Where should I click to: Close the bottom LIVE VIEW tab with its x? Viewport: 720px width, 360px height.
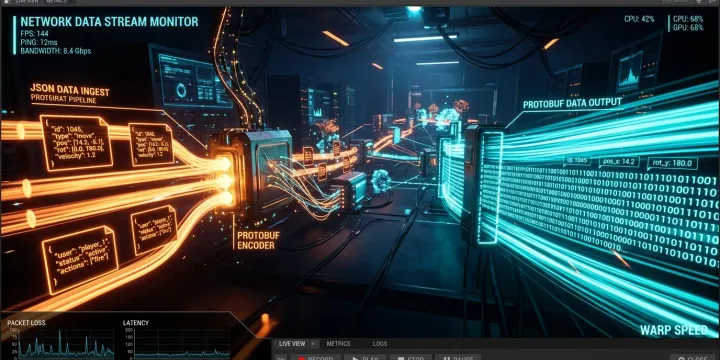[x=313, y=343]
